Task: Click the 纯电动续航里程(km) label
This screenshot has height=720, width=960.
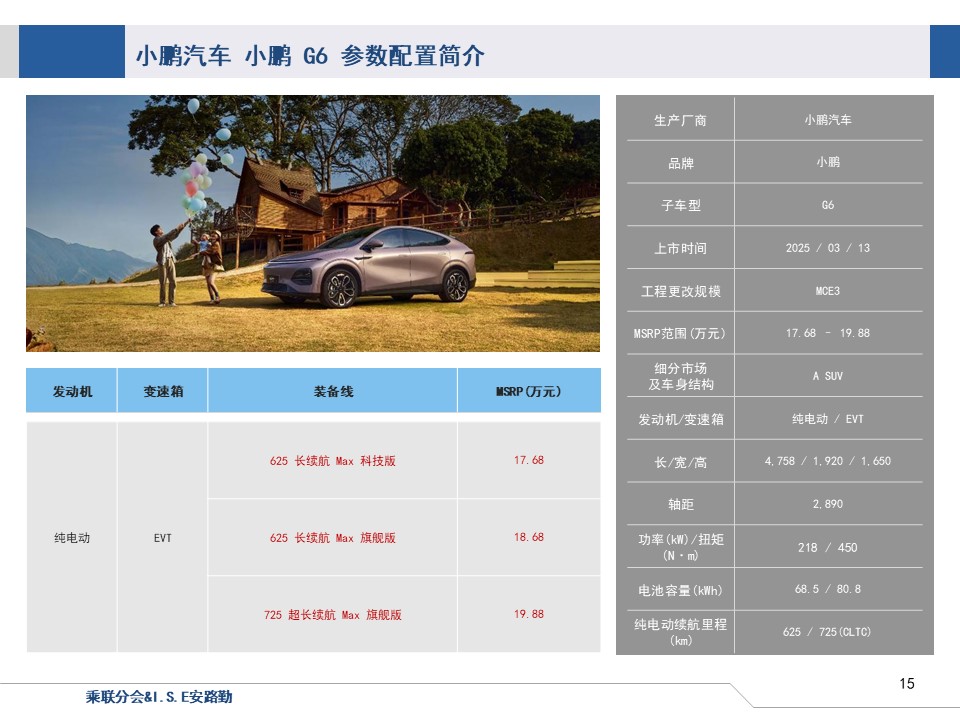Action: pos(680,632)
